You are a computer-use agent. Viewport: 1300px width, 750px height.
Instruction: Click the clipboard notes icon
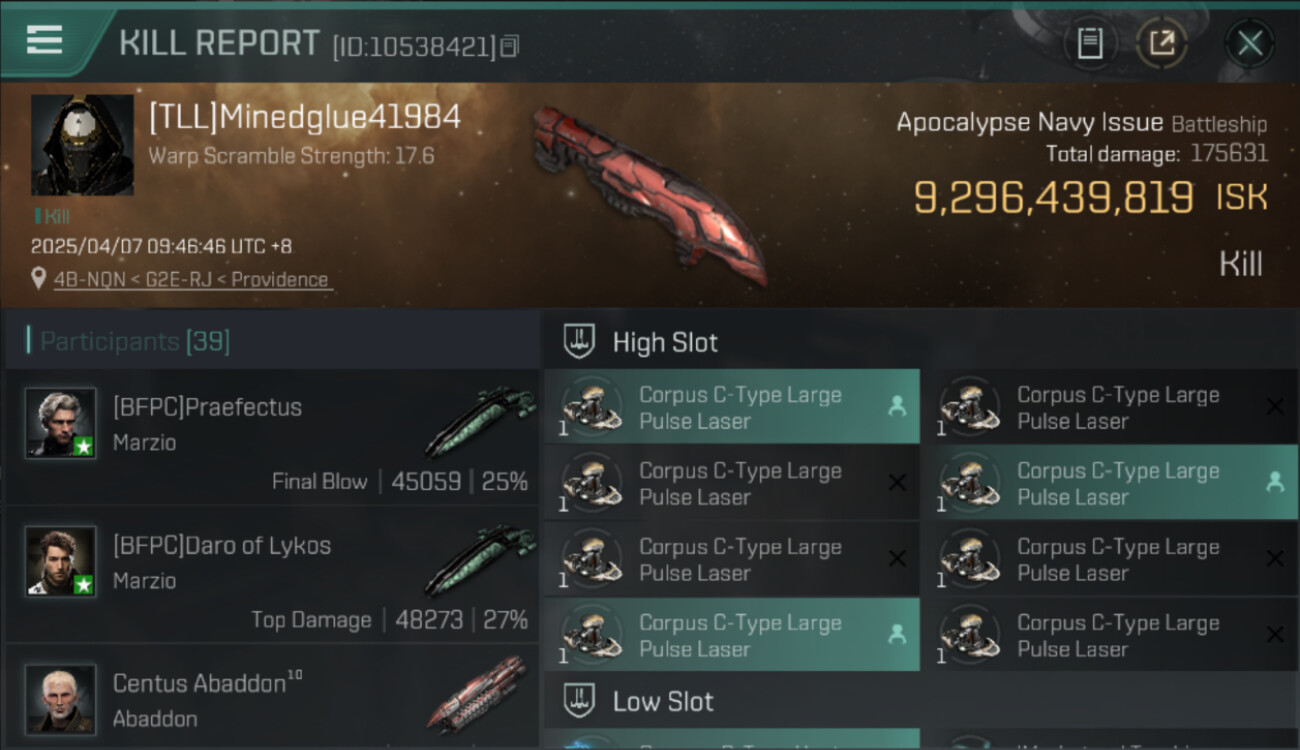tap(1090, 43)
